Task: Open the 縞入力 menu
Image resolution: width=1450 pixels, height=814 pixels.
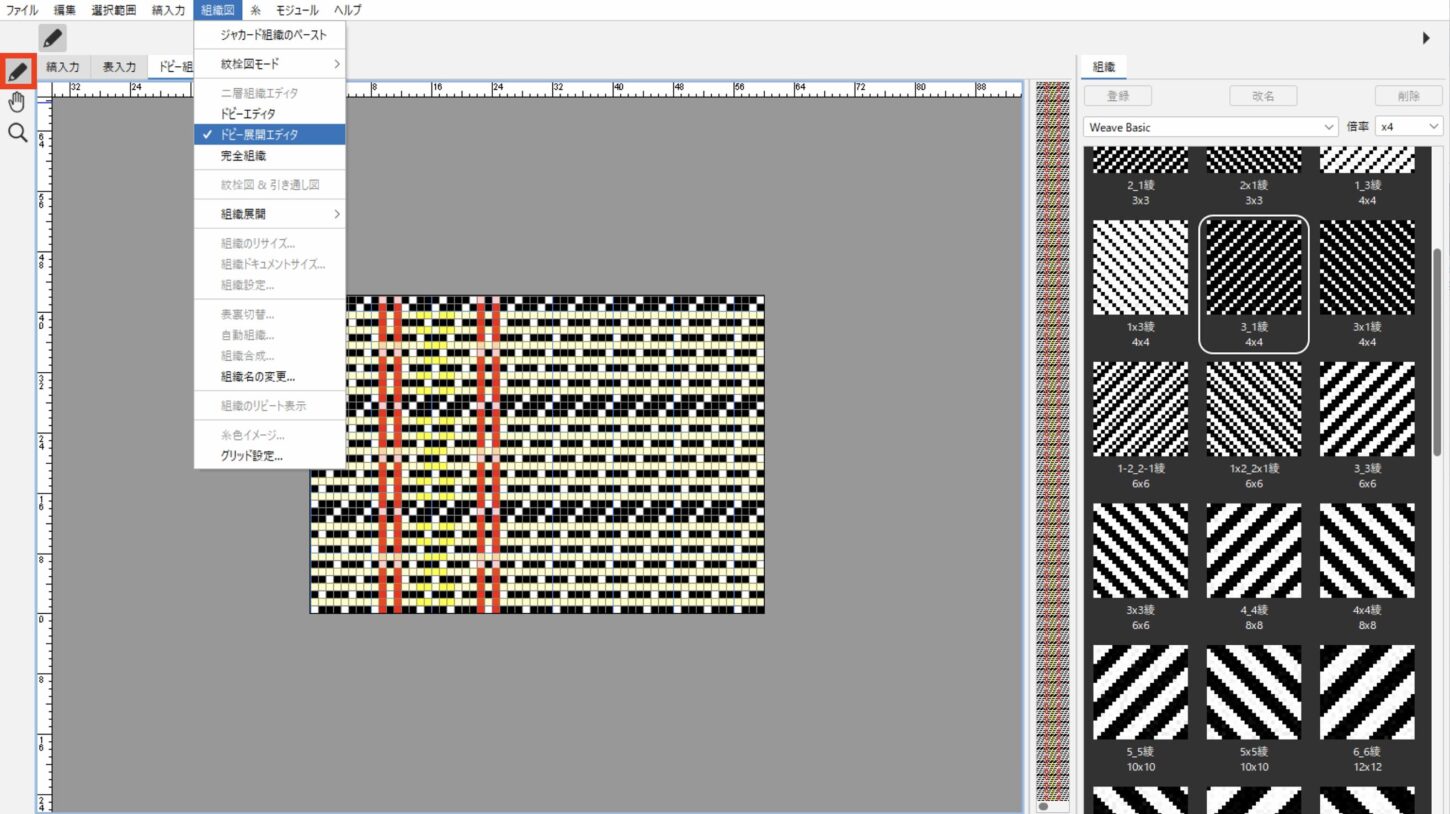Action: 168,10
